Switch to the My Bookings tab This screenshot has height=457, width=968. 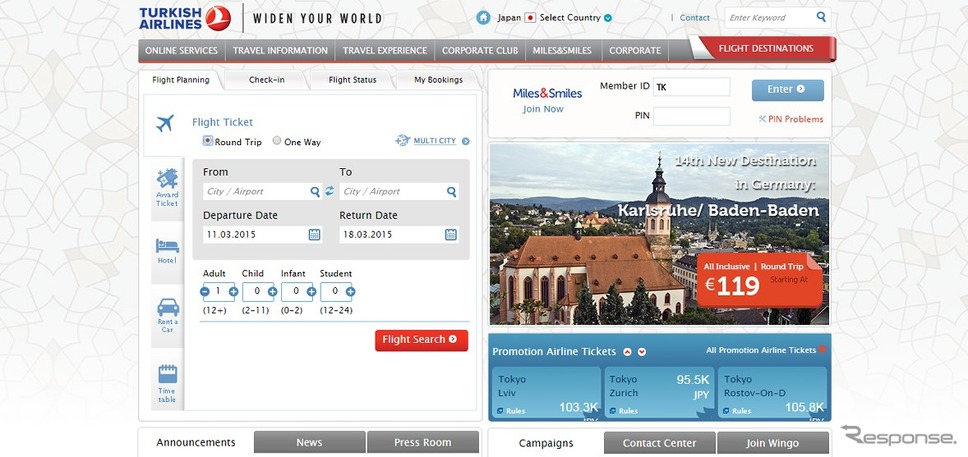click(438, 80)
